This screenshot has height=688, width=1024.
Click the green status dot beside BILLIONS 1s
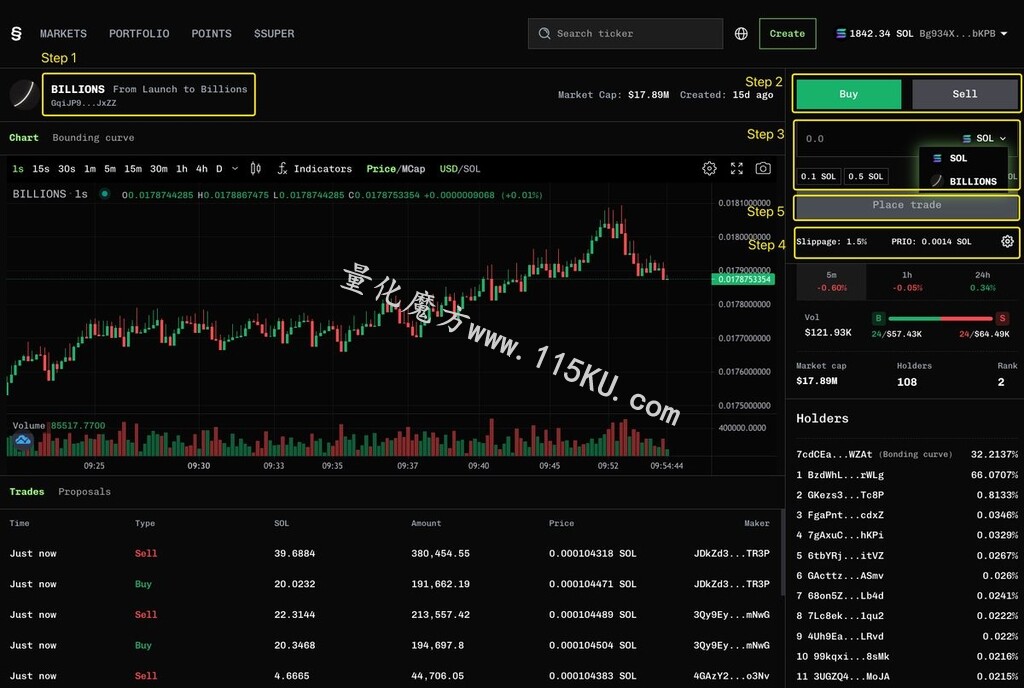104,194
